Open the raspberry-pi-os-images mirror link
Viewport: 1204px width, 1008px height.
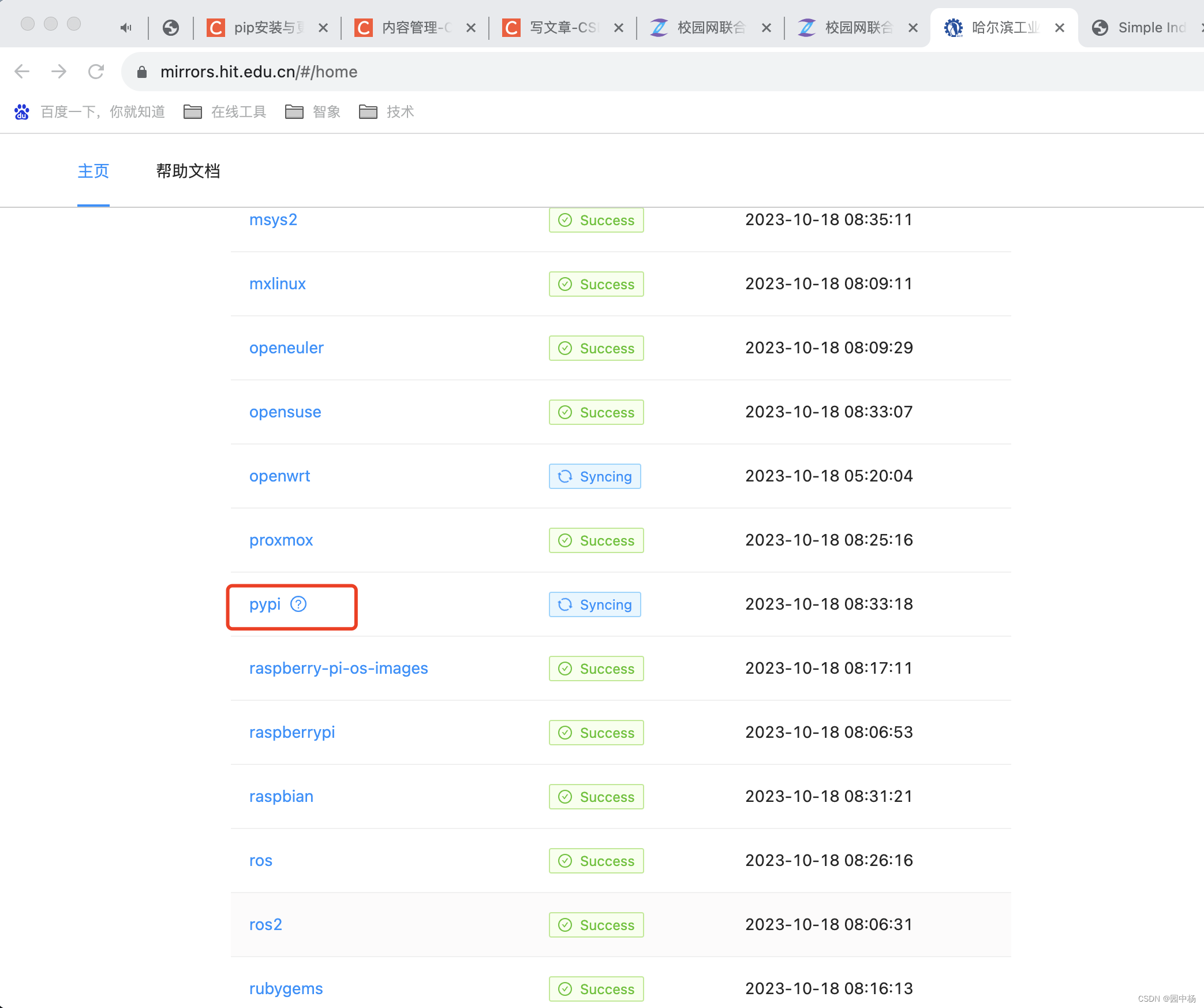(x=339, y=669)
